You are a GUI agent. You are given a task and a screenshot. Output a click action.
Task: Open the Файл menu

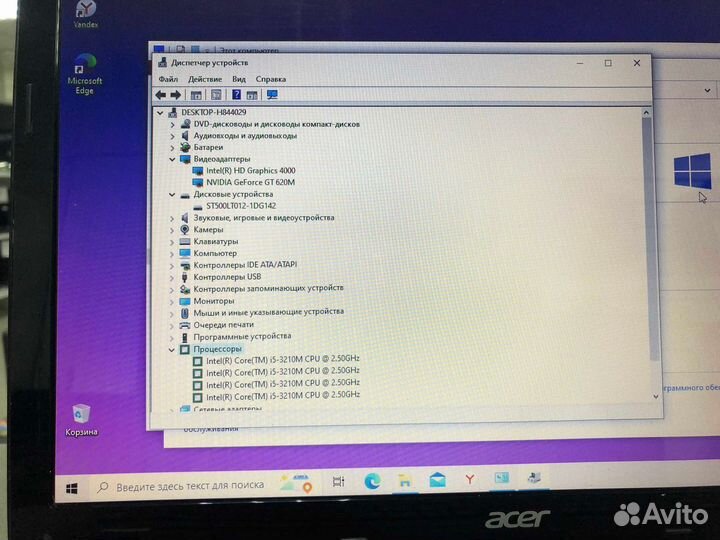coord(168,79)
